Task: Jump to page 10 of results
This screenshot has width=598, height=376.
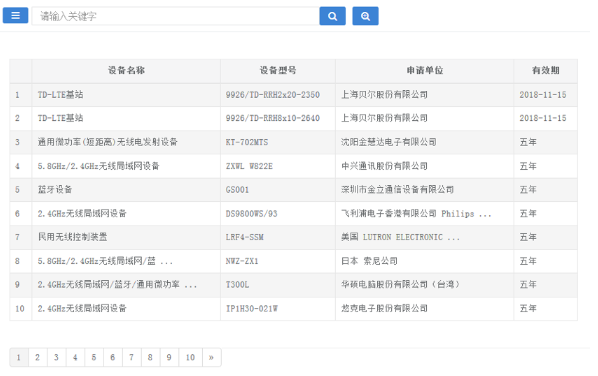Action: point(190,357)
